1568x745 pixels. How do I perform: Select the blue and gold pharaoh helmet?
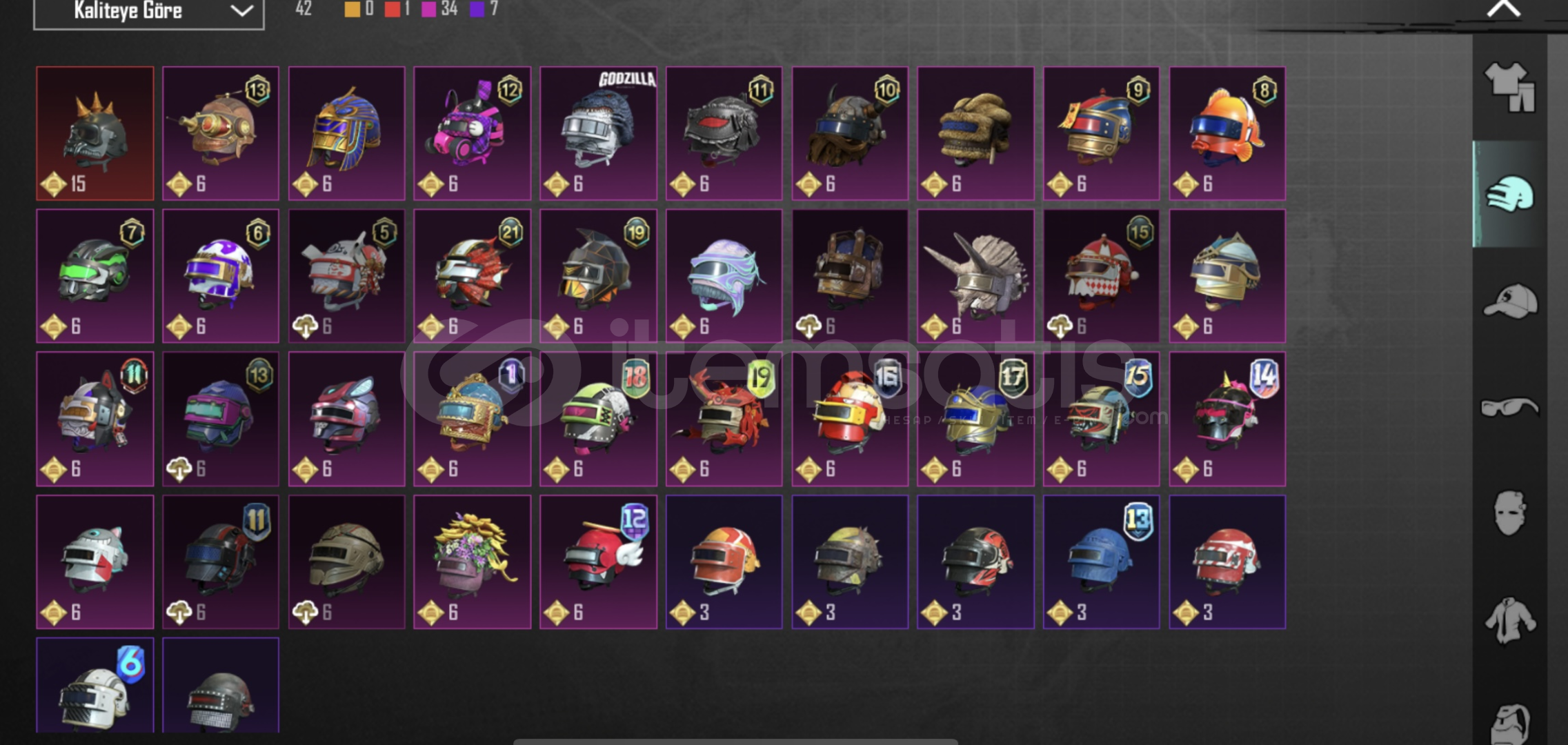(x=346, y=133)
